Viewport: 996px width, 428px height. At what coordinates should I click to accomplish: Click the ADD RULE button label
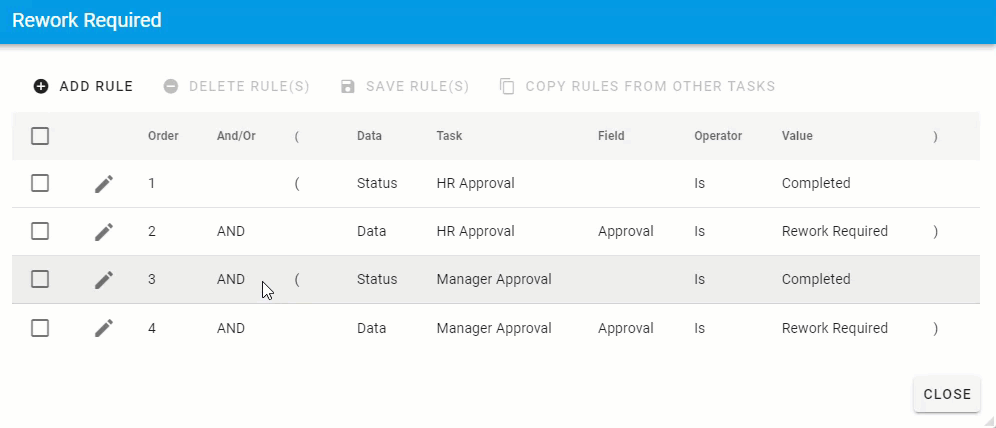pyautogui.click(x=96, y=86)
